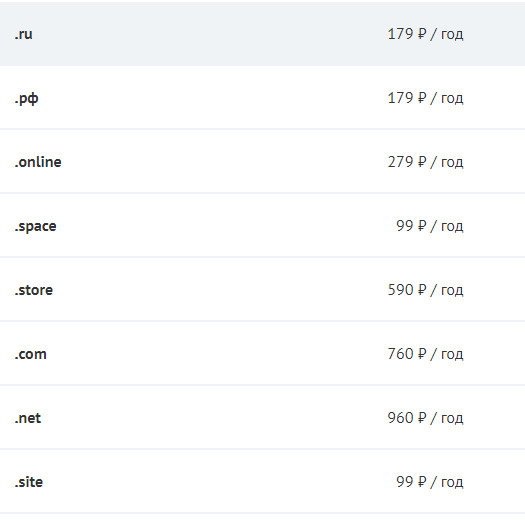Click the word год in .online row
525x520 pixels.
452,163
